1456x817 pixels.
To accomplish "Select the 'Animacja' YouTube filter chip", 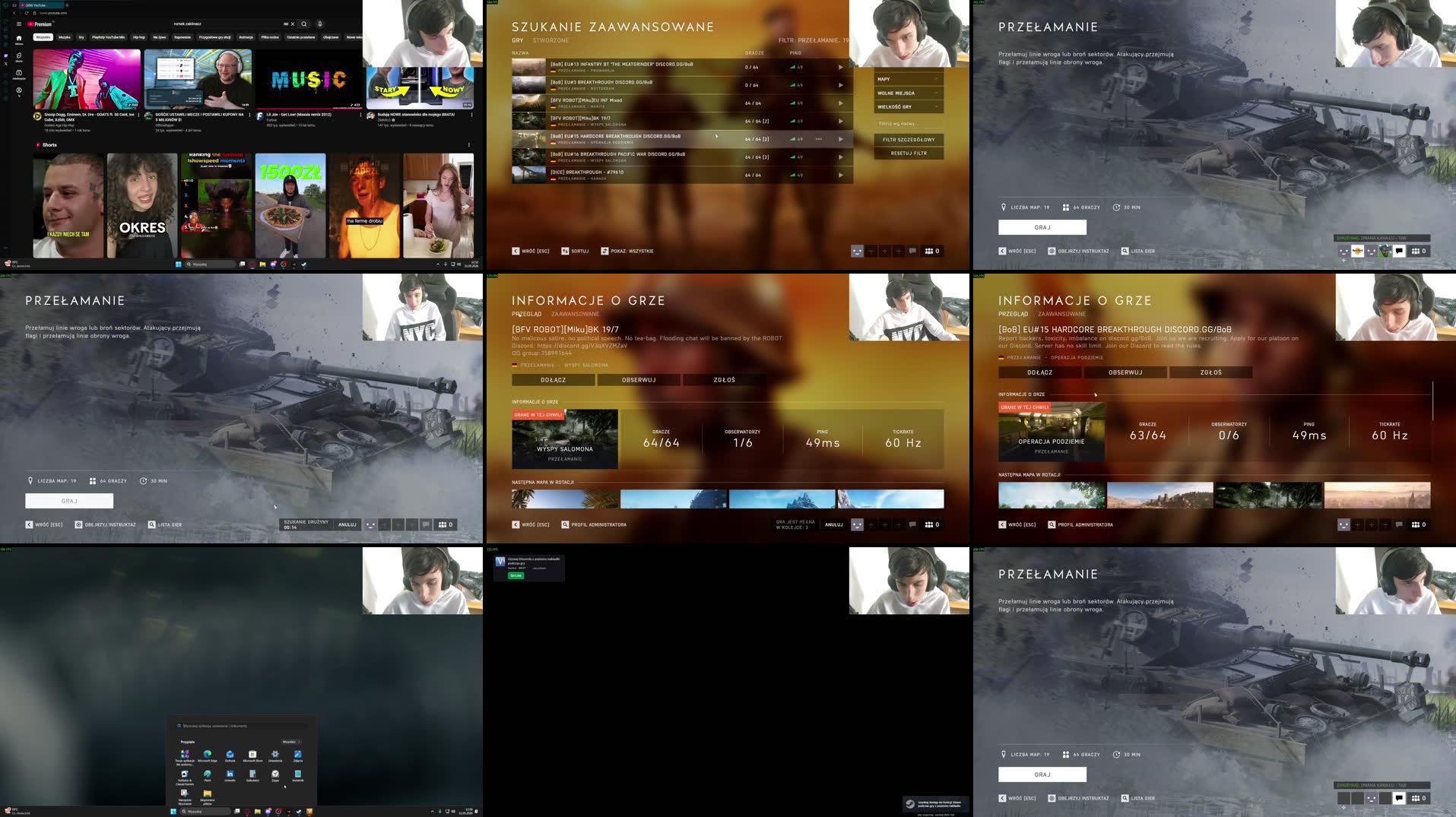I will [246, 36].
